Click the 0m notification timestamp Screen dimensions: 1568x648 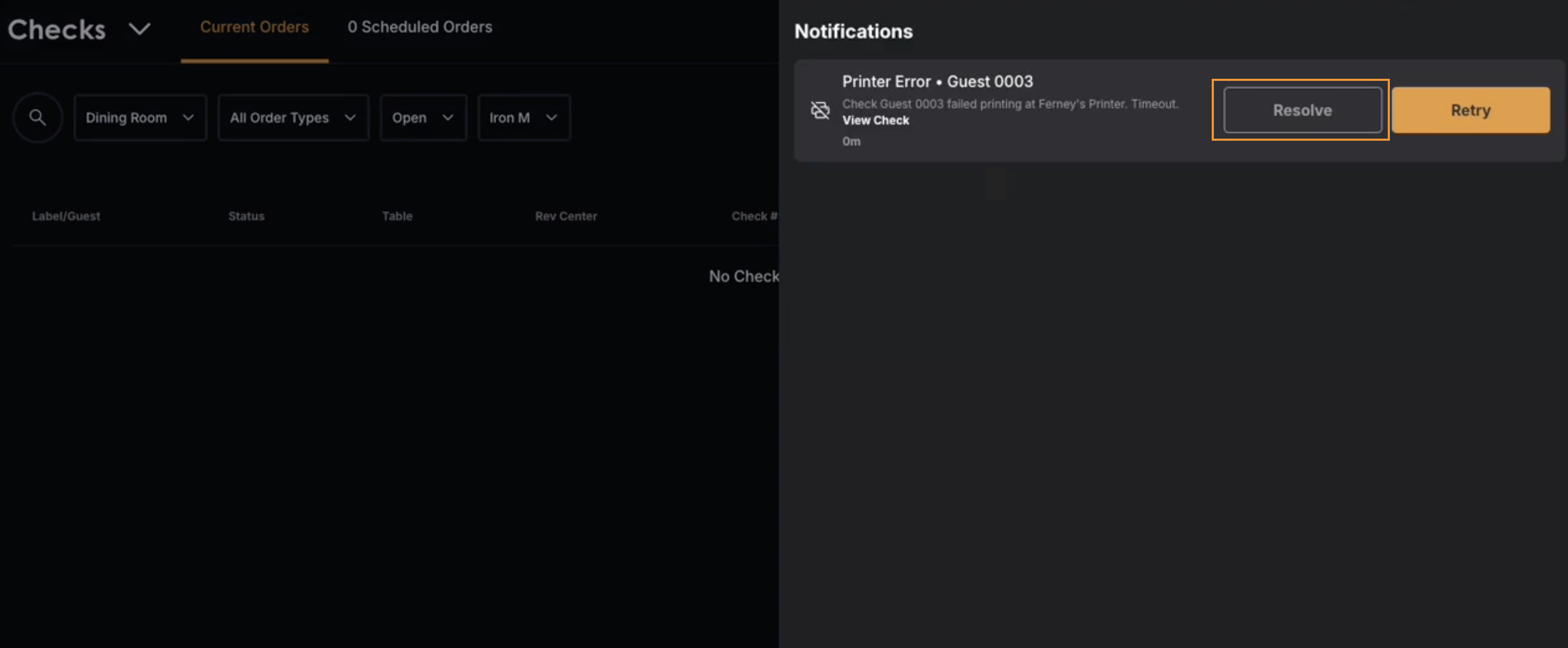tap(851, 141)
